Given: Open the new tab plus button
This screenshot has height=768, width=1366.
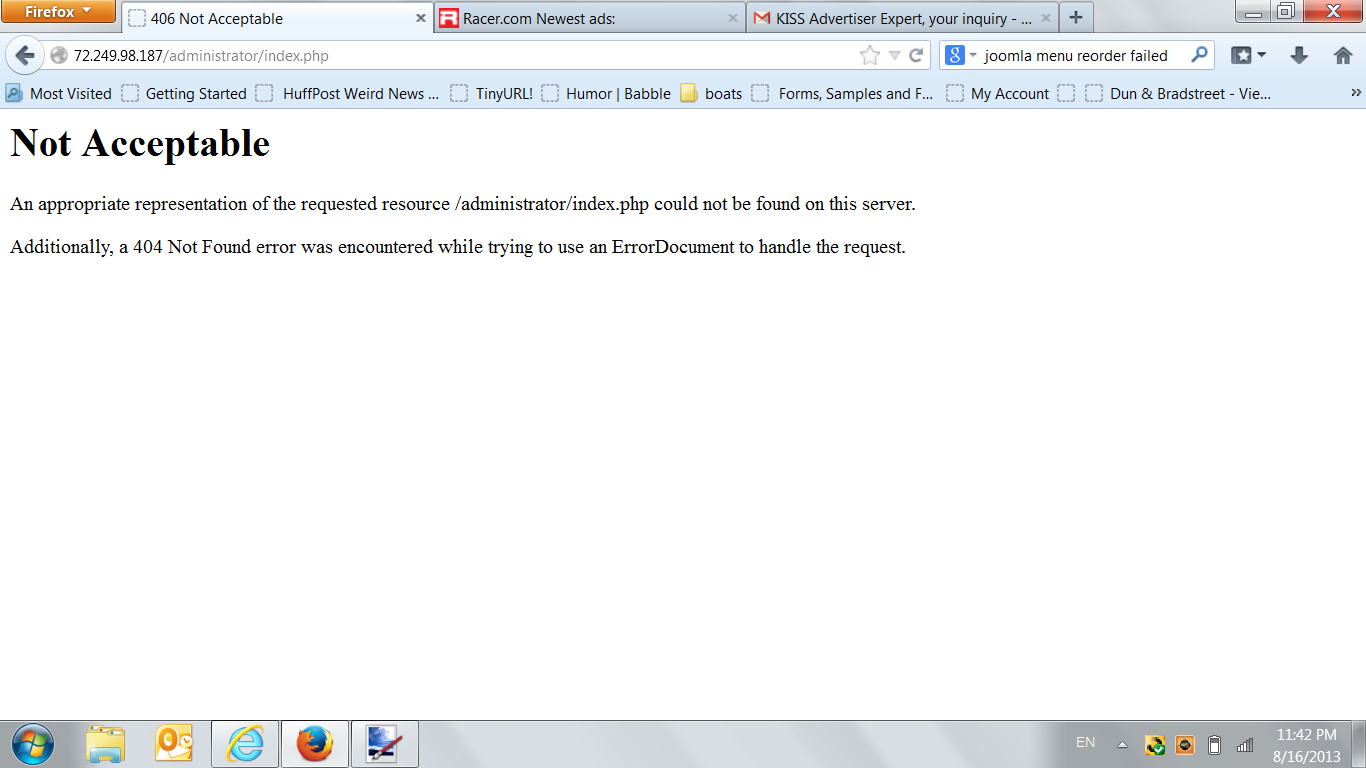Looking at the screenshot, I should point(1076,18).
